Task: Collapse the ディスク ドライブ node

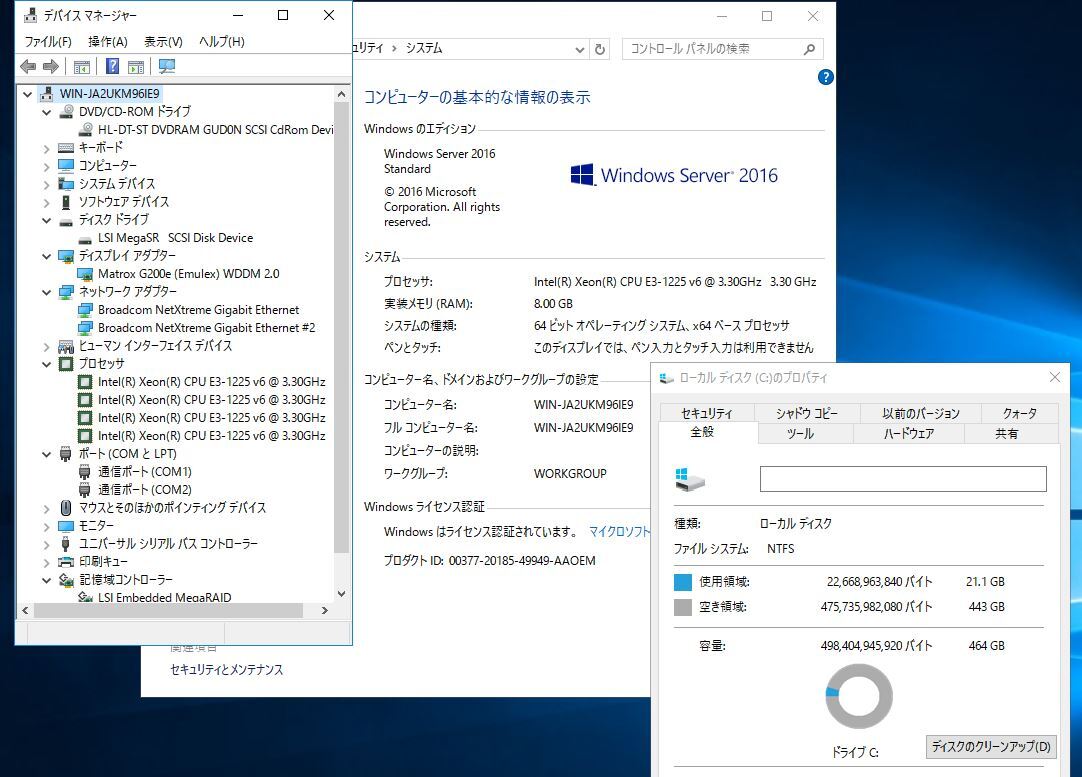Action: (47, 220)
